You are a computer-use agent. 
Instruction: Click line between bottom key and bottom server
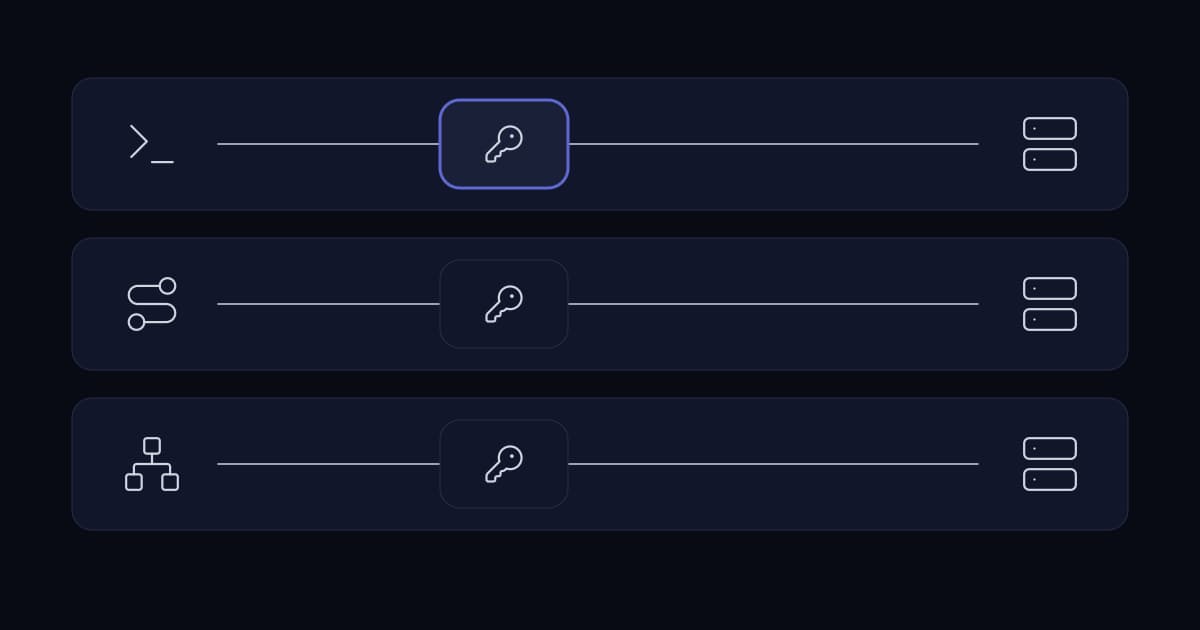click(773, 464)
